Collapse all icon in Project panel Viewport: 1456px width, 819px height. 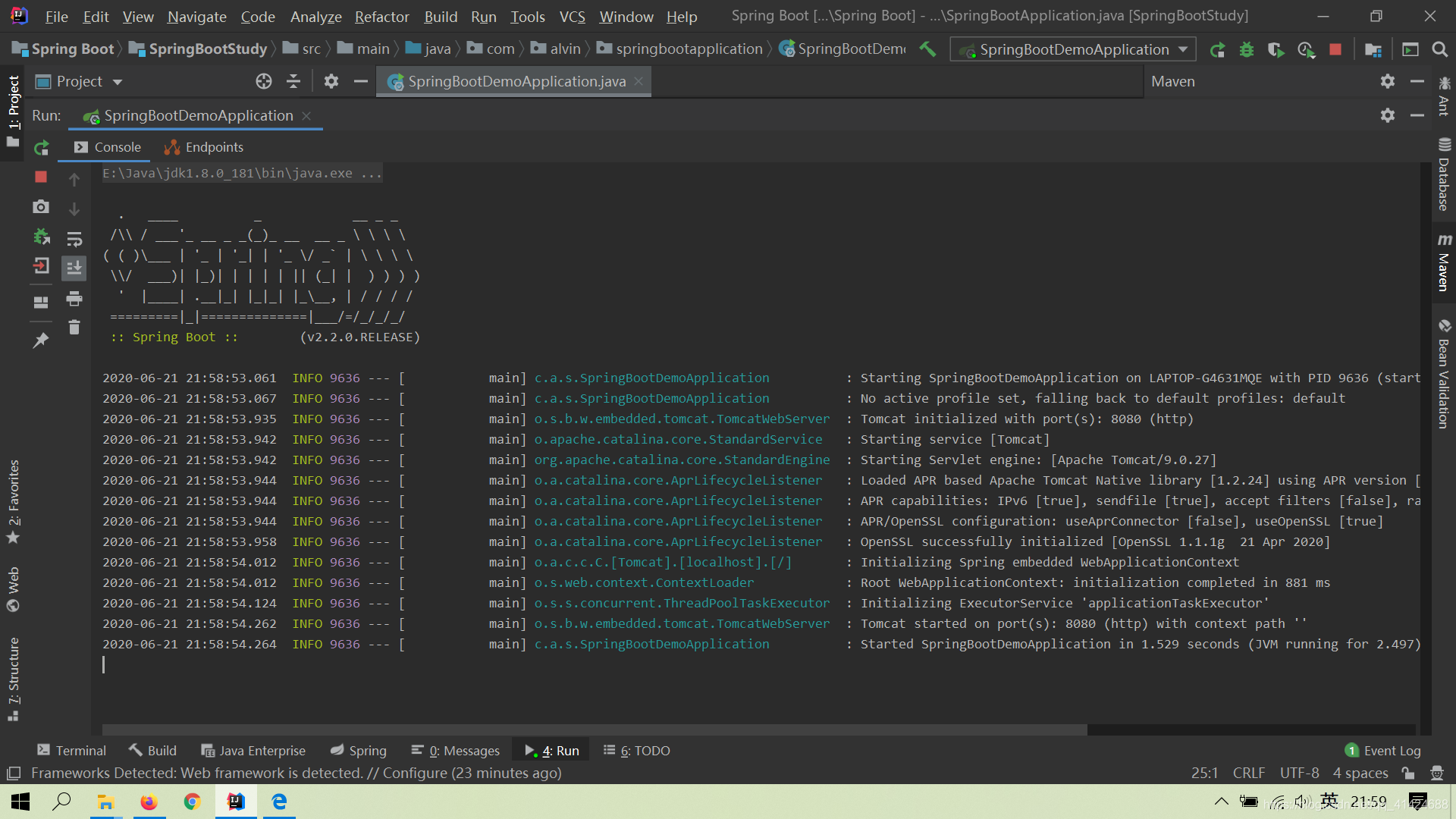[293, 81]
